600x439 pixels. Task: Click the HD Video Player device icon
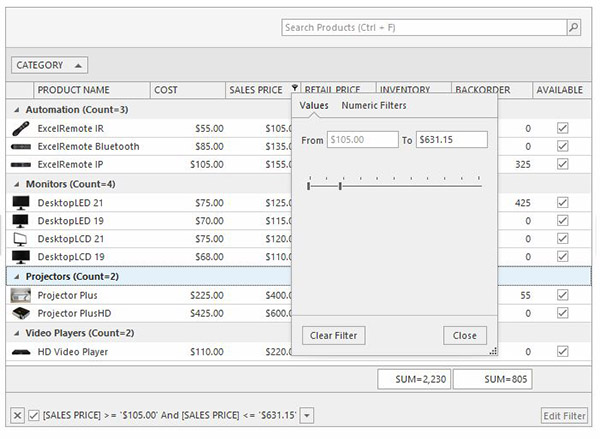click(20, 352)
